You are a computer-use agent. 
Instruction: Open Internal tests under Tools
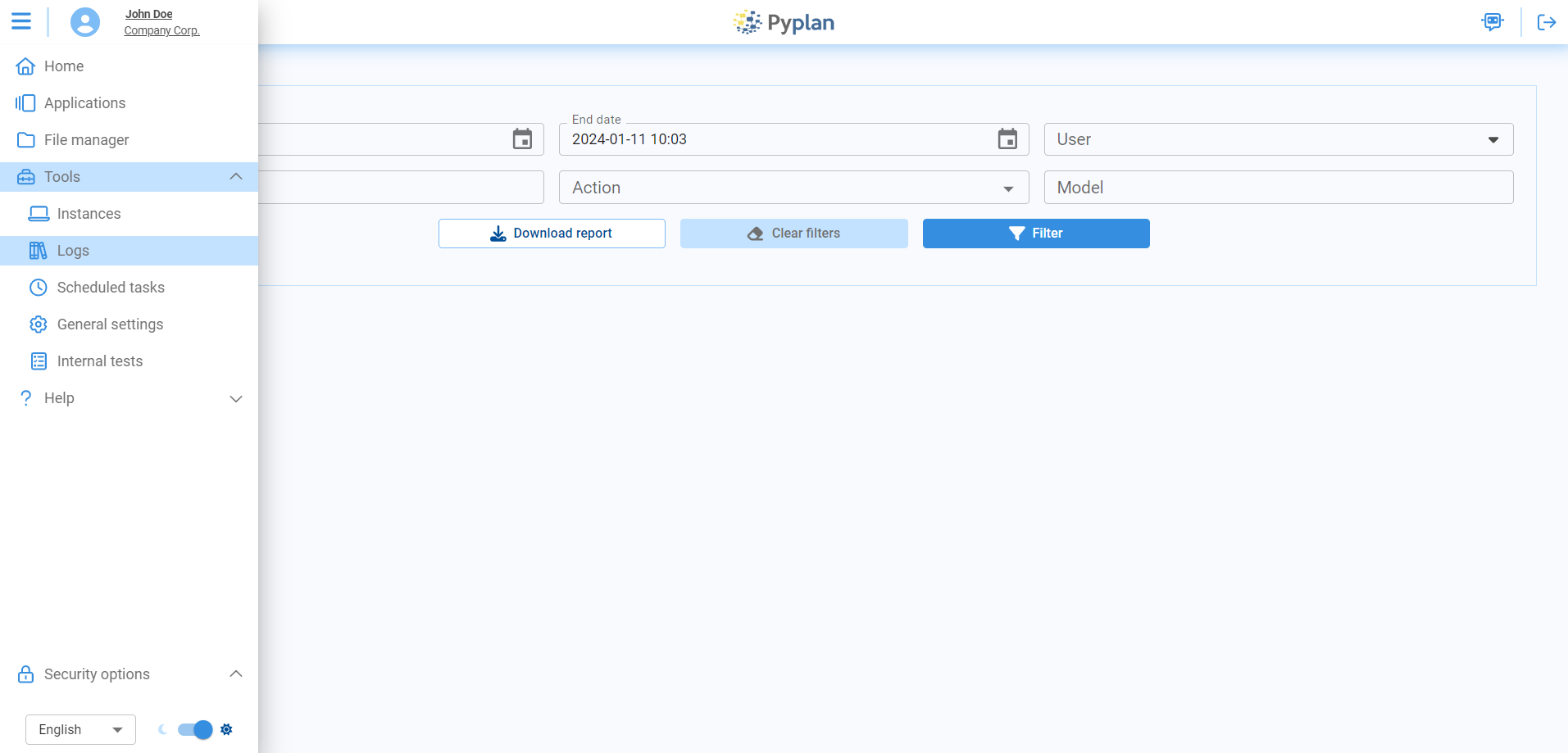(x=129, y=361)
